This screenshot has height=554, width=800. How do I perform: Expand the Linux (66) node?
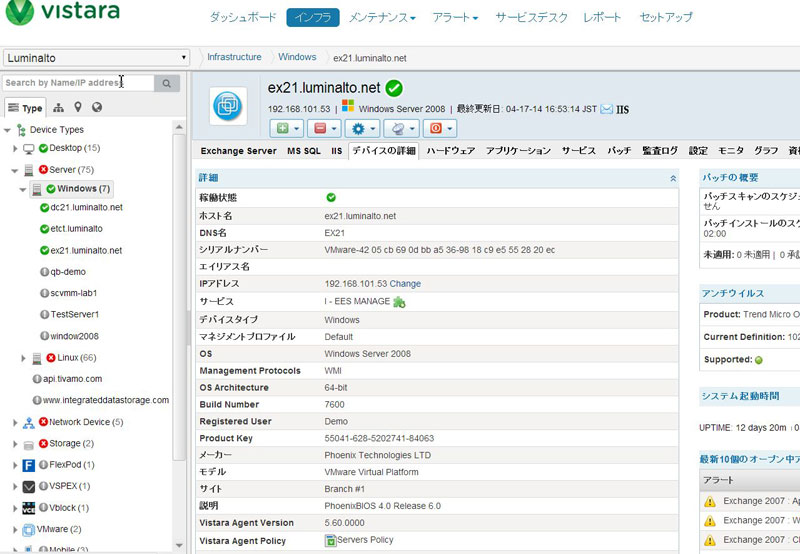(23, 358)
